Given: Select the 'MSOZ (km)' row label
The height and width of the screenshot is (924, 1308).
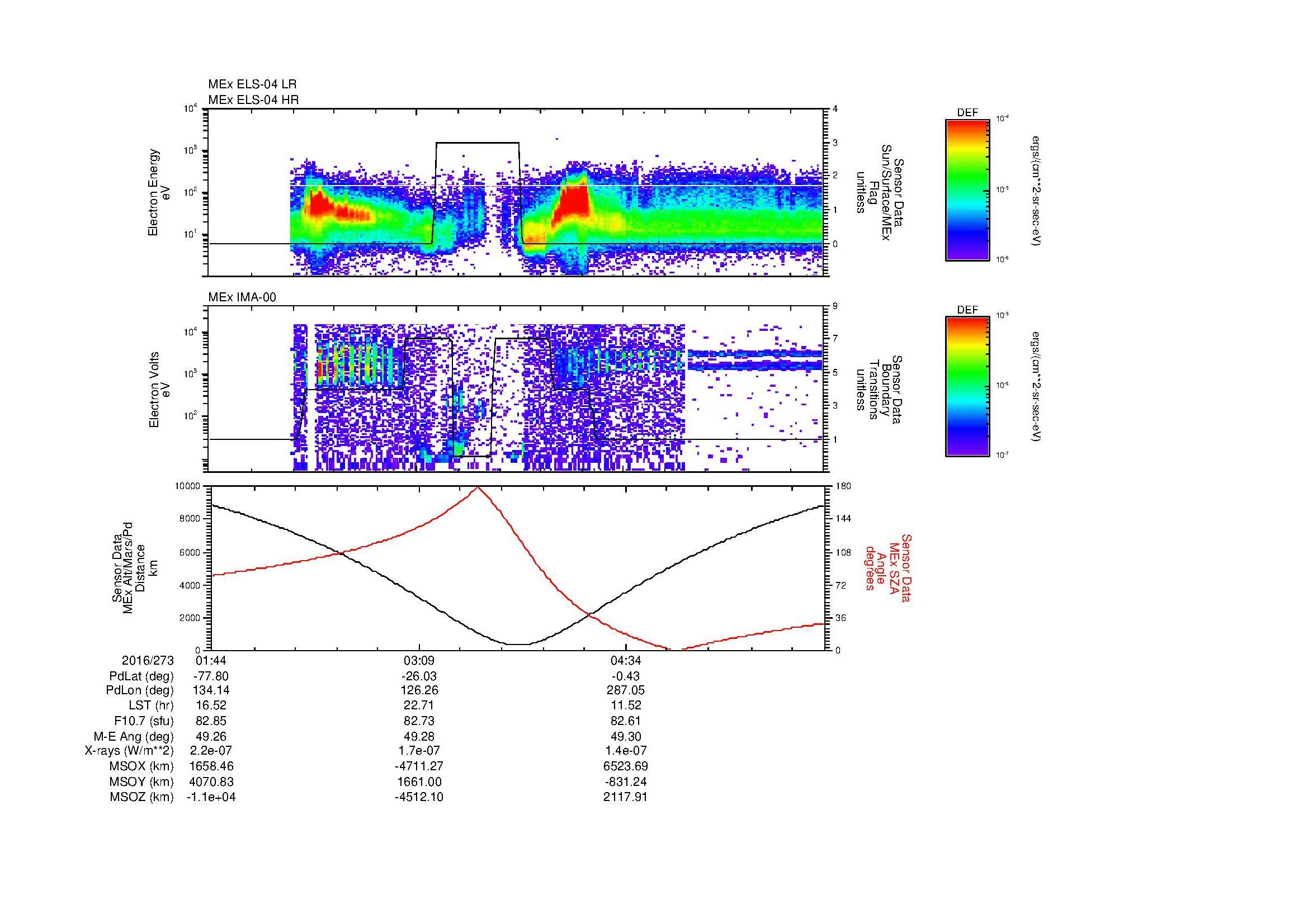Looking at the screenshot, I should click(143, 797).
